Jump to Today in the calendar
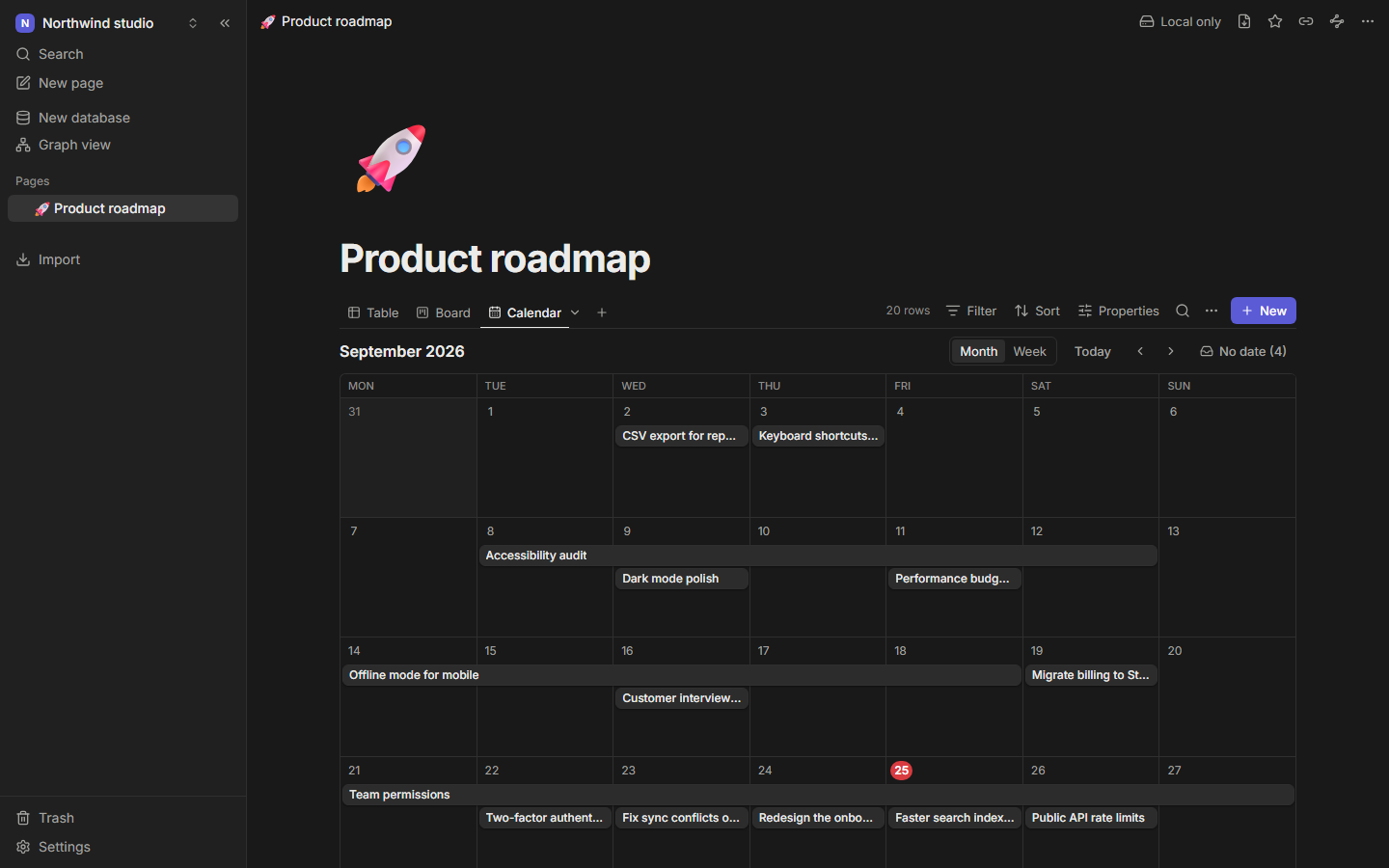Viewport: 1389px width, 868px height. [1093, 351]
